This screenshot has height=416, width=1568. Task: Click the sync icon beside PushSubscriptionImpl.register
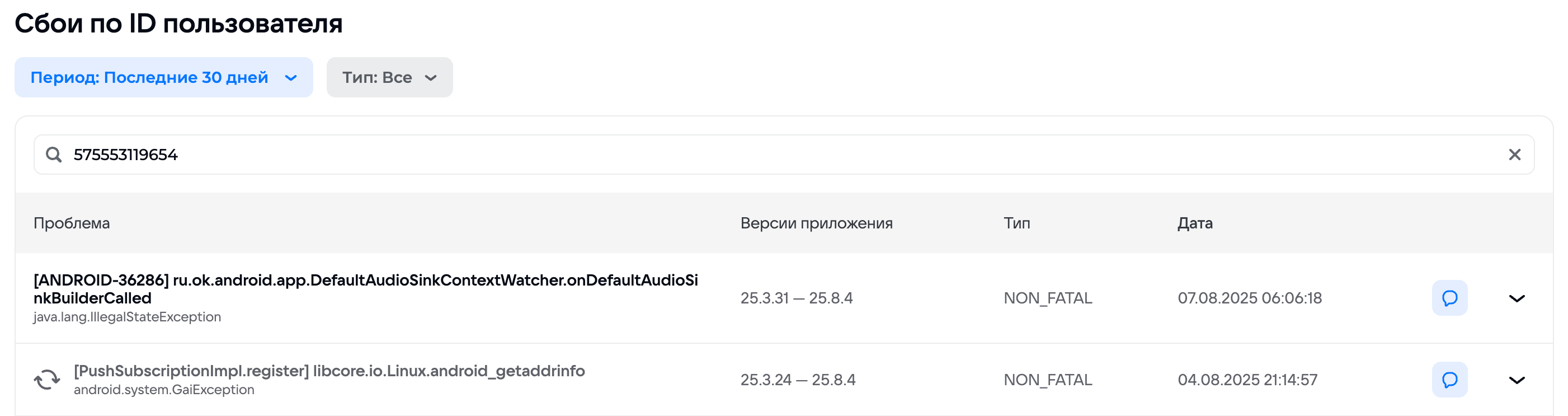pyautogui.click(x=47, y=380)
